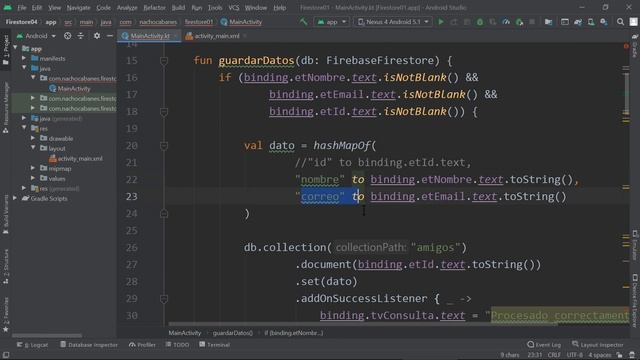Toggle code folding marker at line 20
The image size is (640, 360).
pyautogui.click(x=164, y=146)
